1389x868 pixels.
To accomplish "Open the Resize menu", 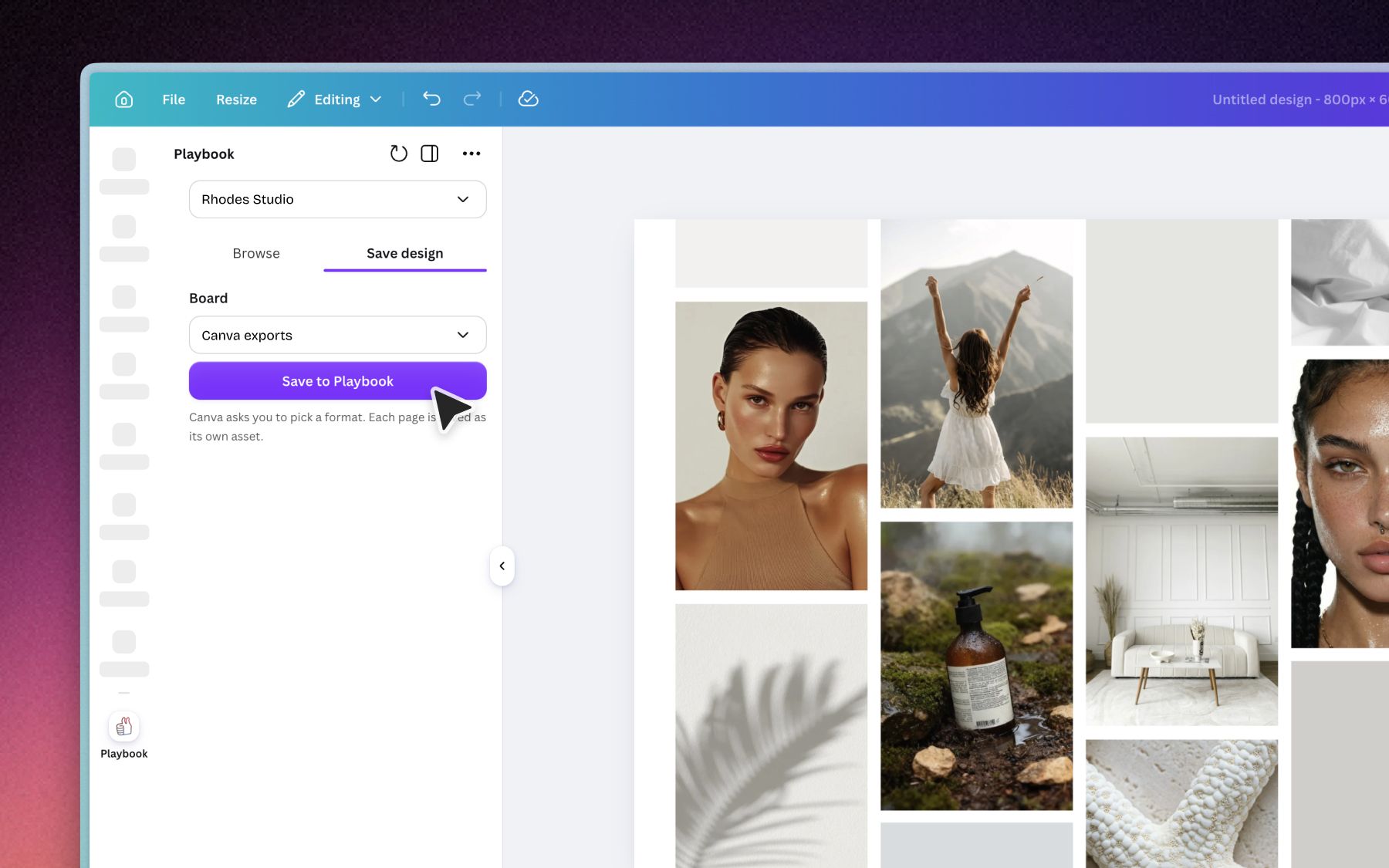I will click(x=236, y=100).
